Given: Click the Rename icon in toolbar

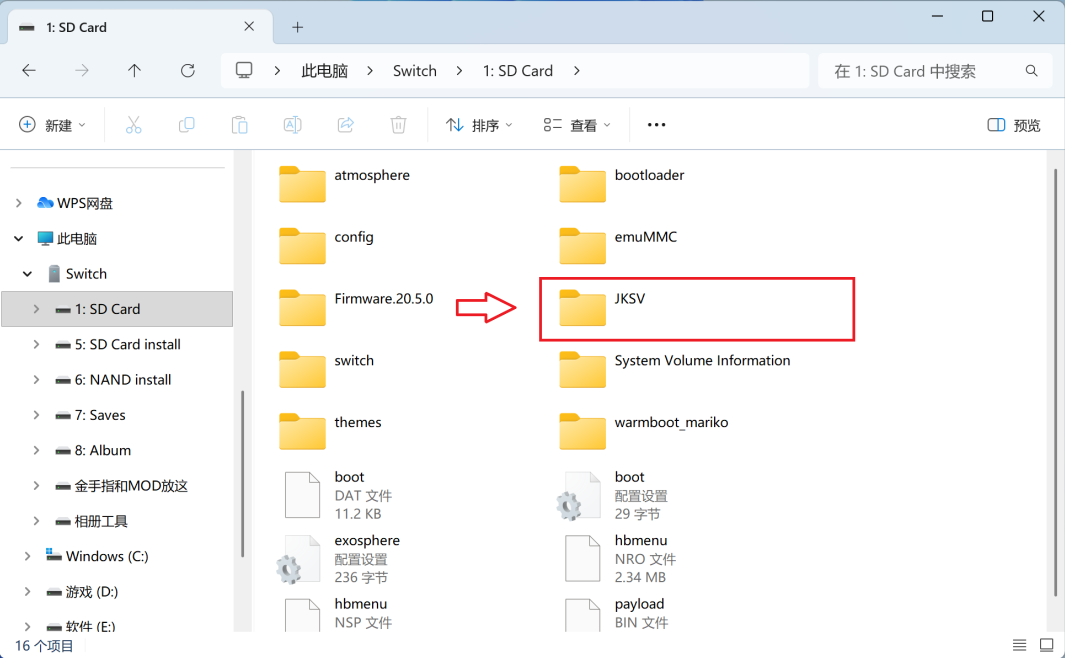Looking at the screenshot, I should pos(292,125).
